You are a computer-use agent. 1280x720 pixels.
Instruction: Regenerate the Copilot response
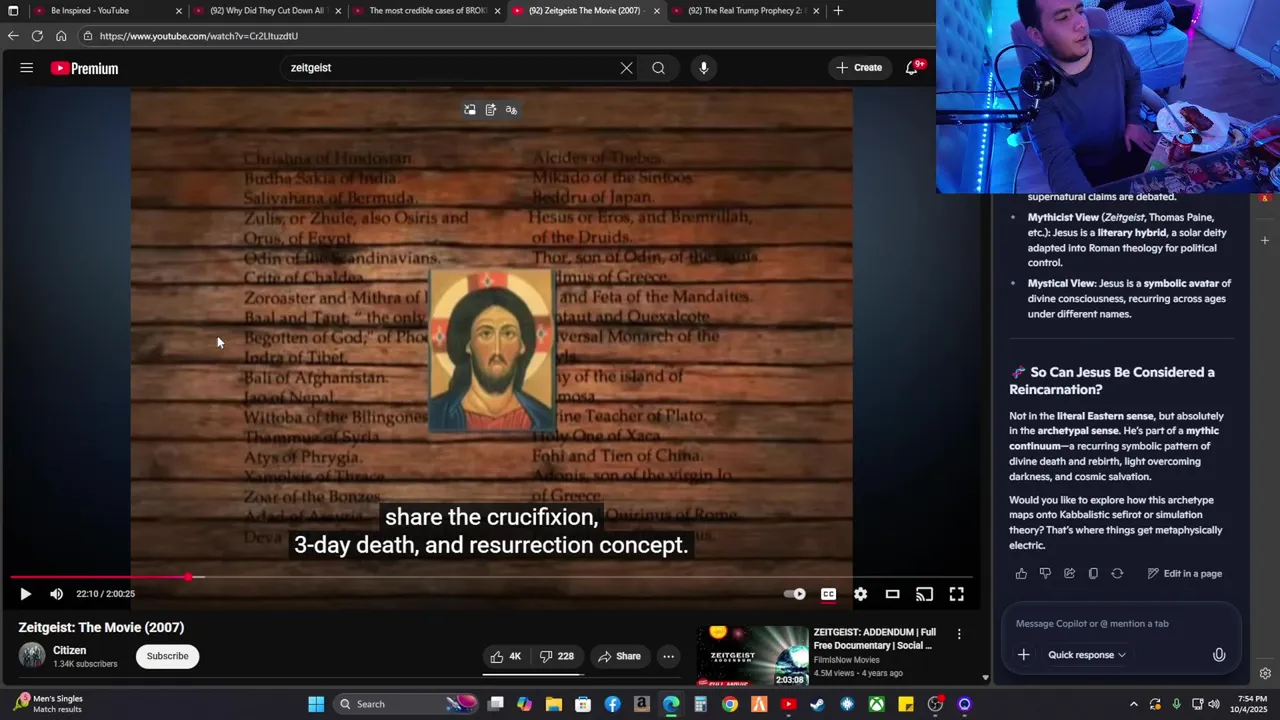pos(1117,574)
